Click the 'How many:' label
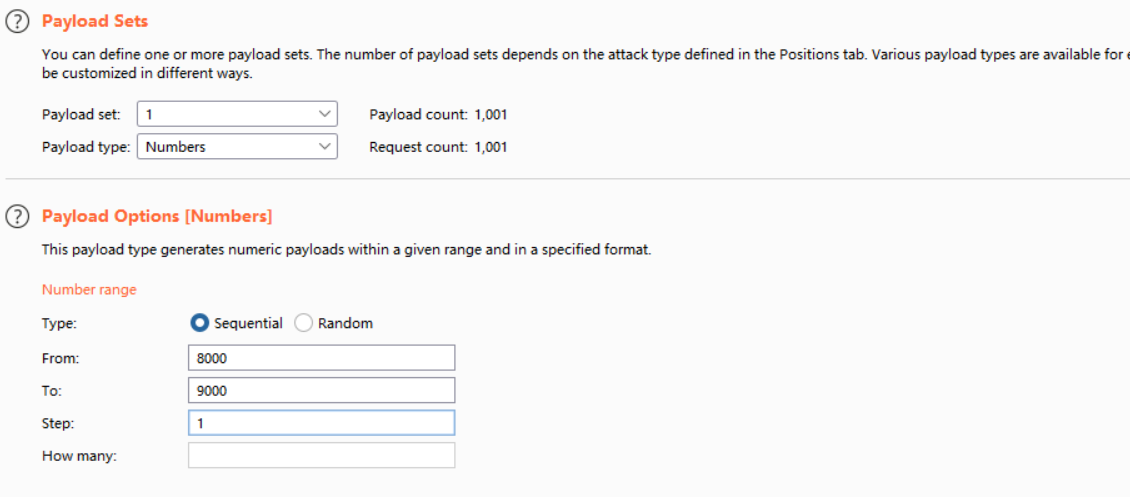 [79, 455]
